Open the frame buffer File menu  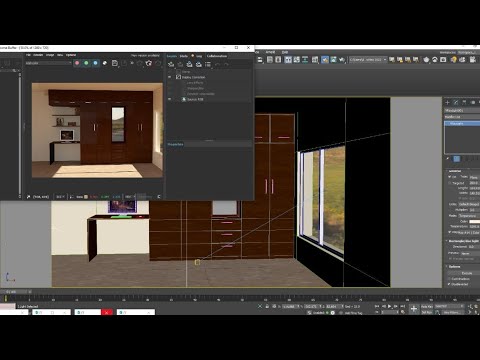[28, 55]
